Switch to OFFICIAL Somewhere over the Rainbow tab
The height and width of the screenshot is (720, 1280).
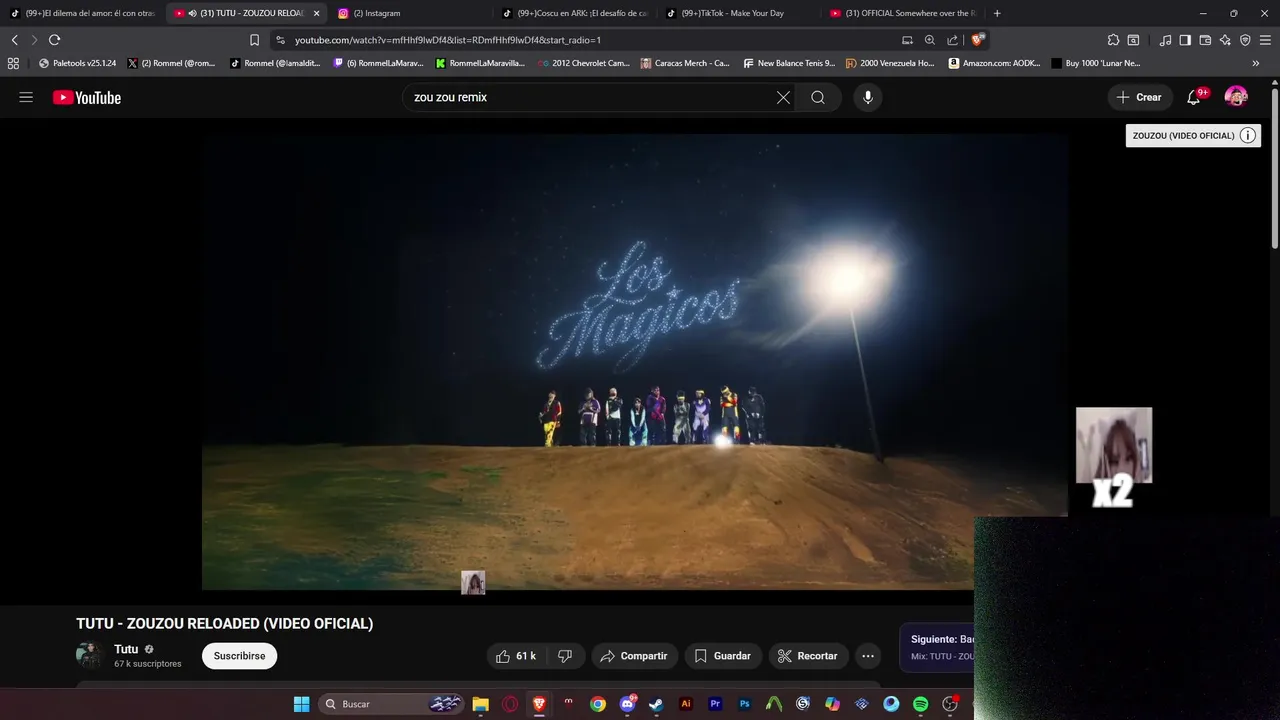tap(903, 13)
